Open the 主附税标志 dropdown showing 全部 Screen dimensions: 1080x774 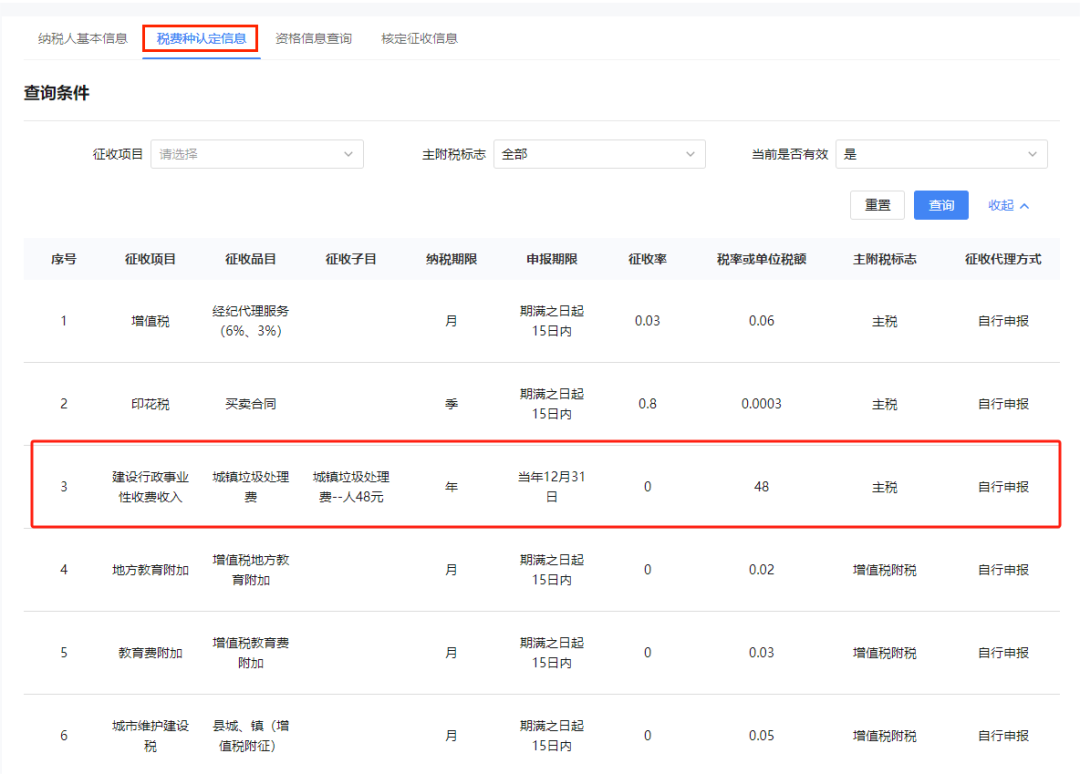(x=599, y=154)
